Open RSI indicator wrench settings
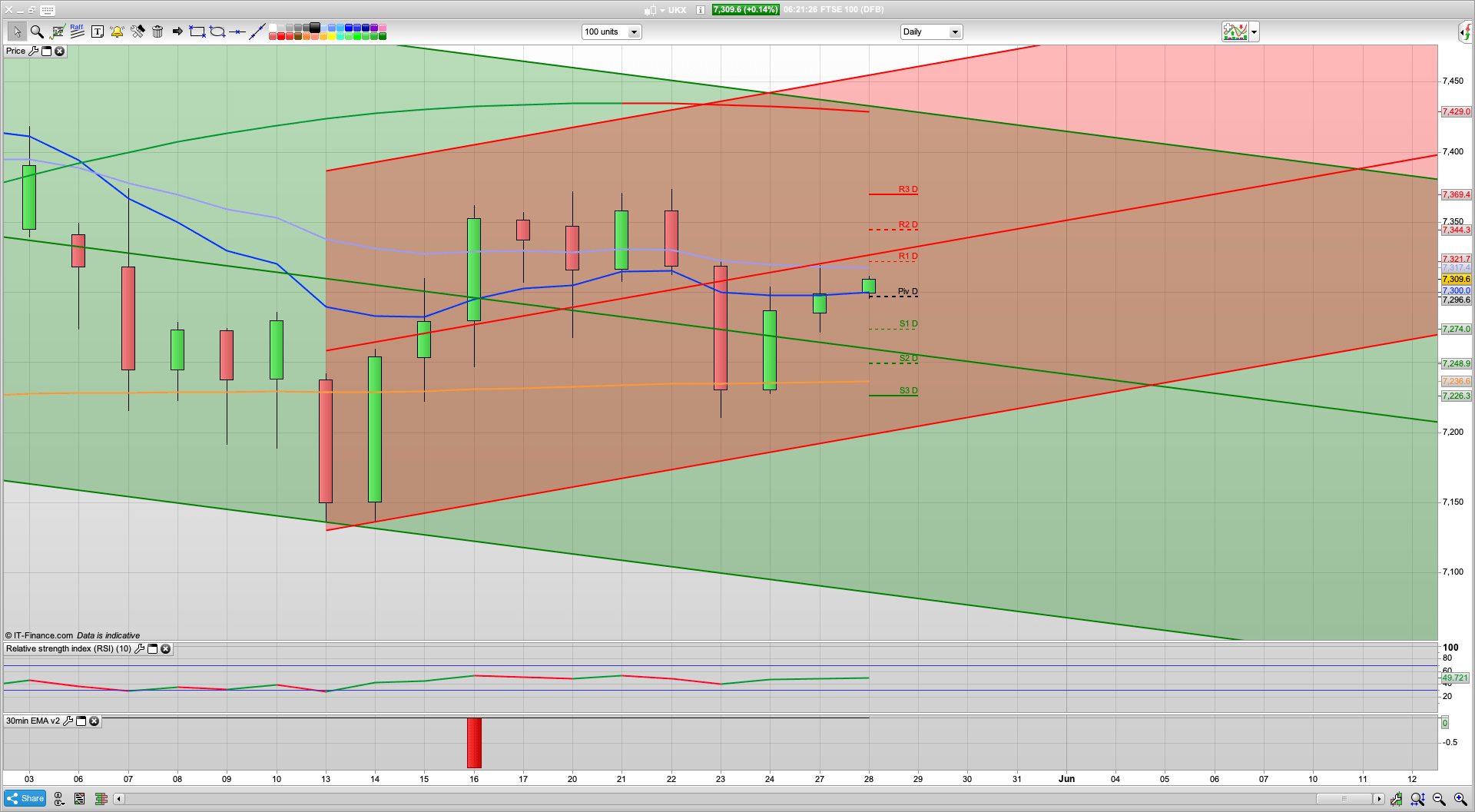This screenshot has height=812, width=1475. click(x=139, y=648)
